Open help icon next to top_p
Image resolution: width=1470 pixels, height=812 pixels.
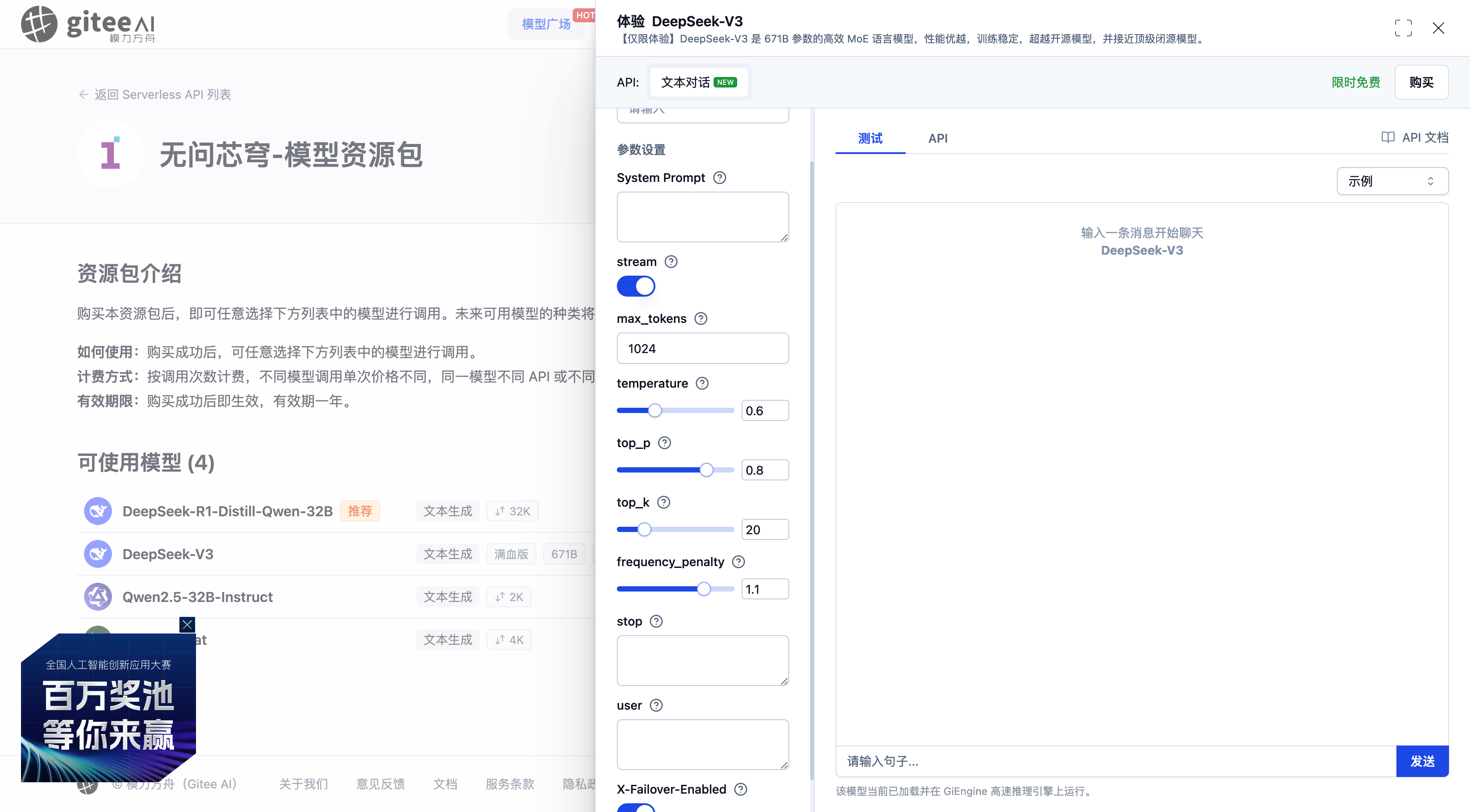point(664,443)
